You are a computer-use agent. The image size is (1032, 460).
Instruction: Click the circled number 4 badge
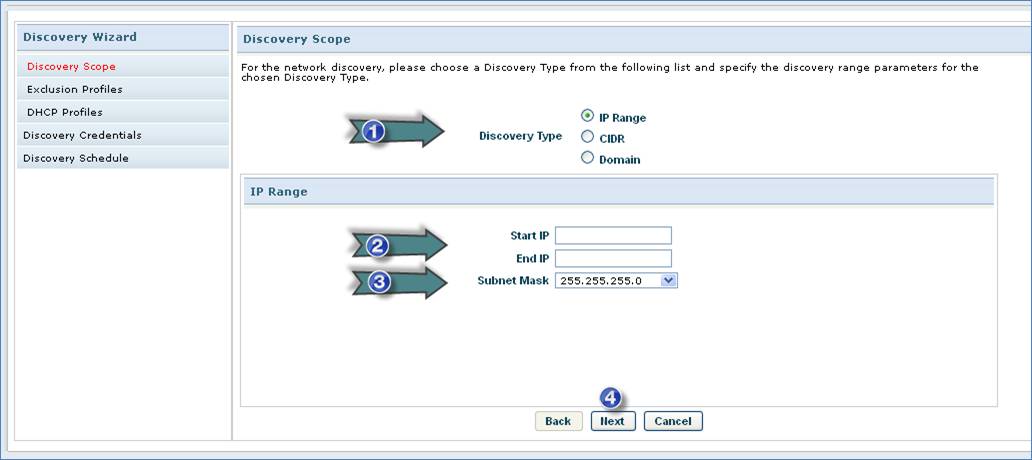(610, 398)
